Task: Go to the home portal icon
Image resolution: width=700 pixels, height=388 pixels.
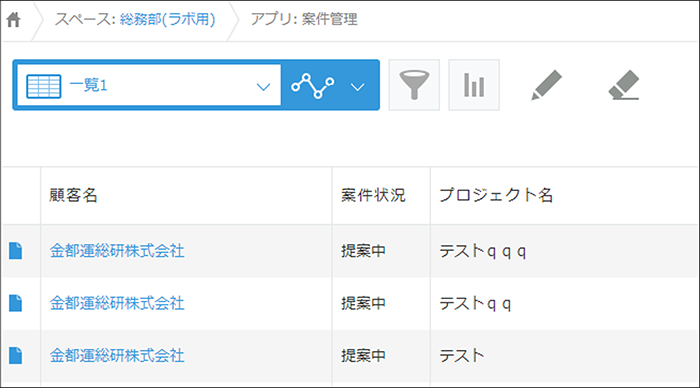Action: (13, 20)
